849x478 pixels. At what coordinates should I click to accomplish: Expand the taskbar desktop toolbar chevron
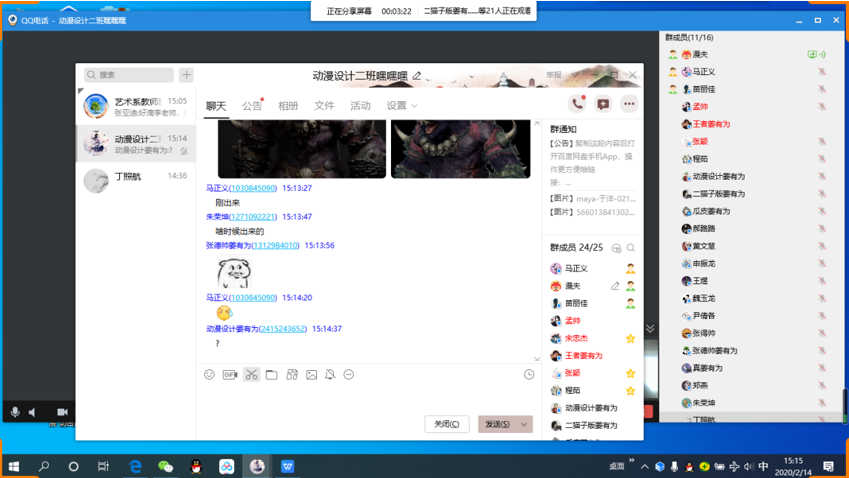631,460
